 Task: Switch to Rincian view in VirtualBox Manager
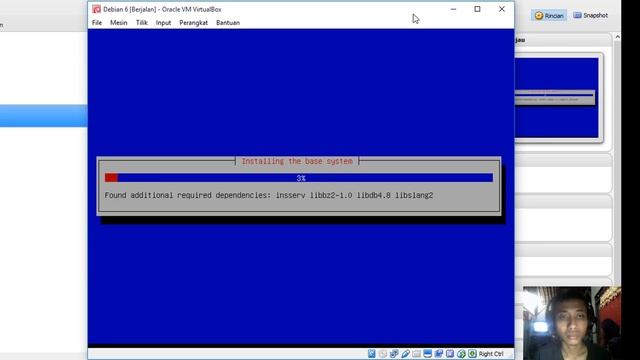coord(549,16)
